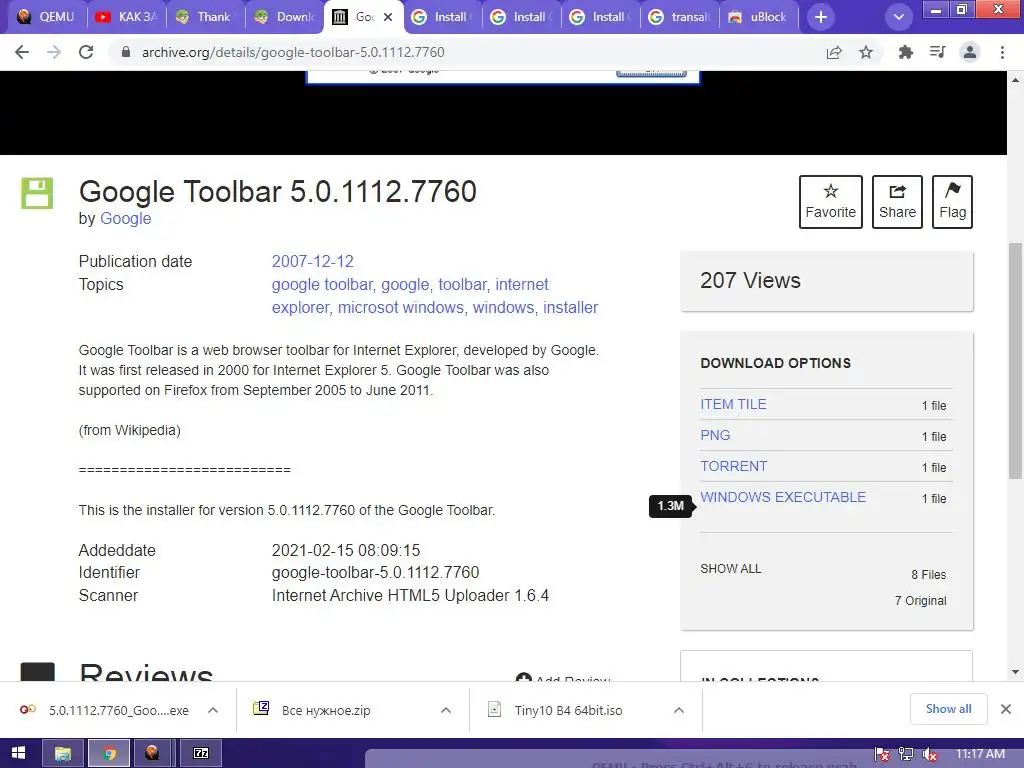Click the network tray icon
This screenshot has height=768, width=1024.
click(906, 754)
